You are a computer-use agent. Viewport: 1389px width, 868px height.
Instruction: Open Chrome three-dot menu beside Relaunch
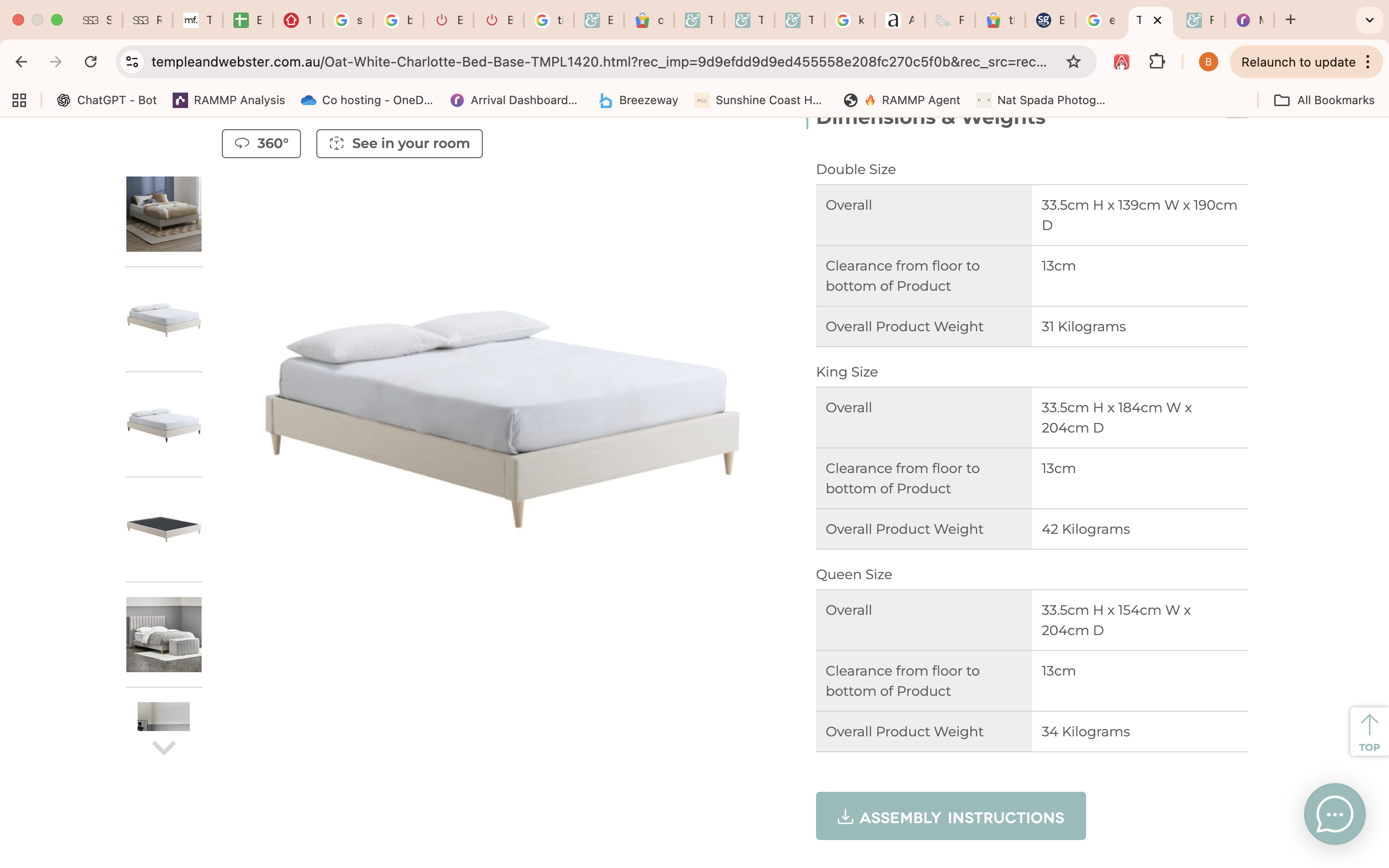1368,62
